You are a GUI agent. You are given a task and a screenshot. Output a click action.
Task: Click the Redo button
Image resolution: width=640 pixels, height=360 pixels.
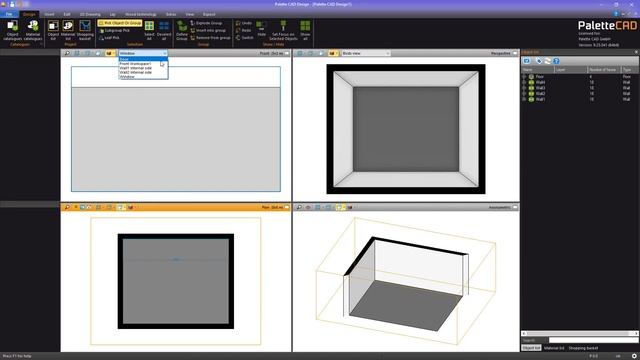point(243,31)
